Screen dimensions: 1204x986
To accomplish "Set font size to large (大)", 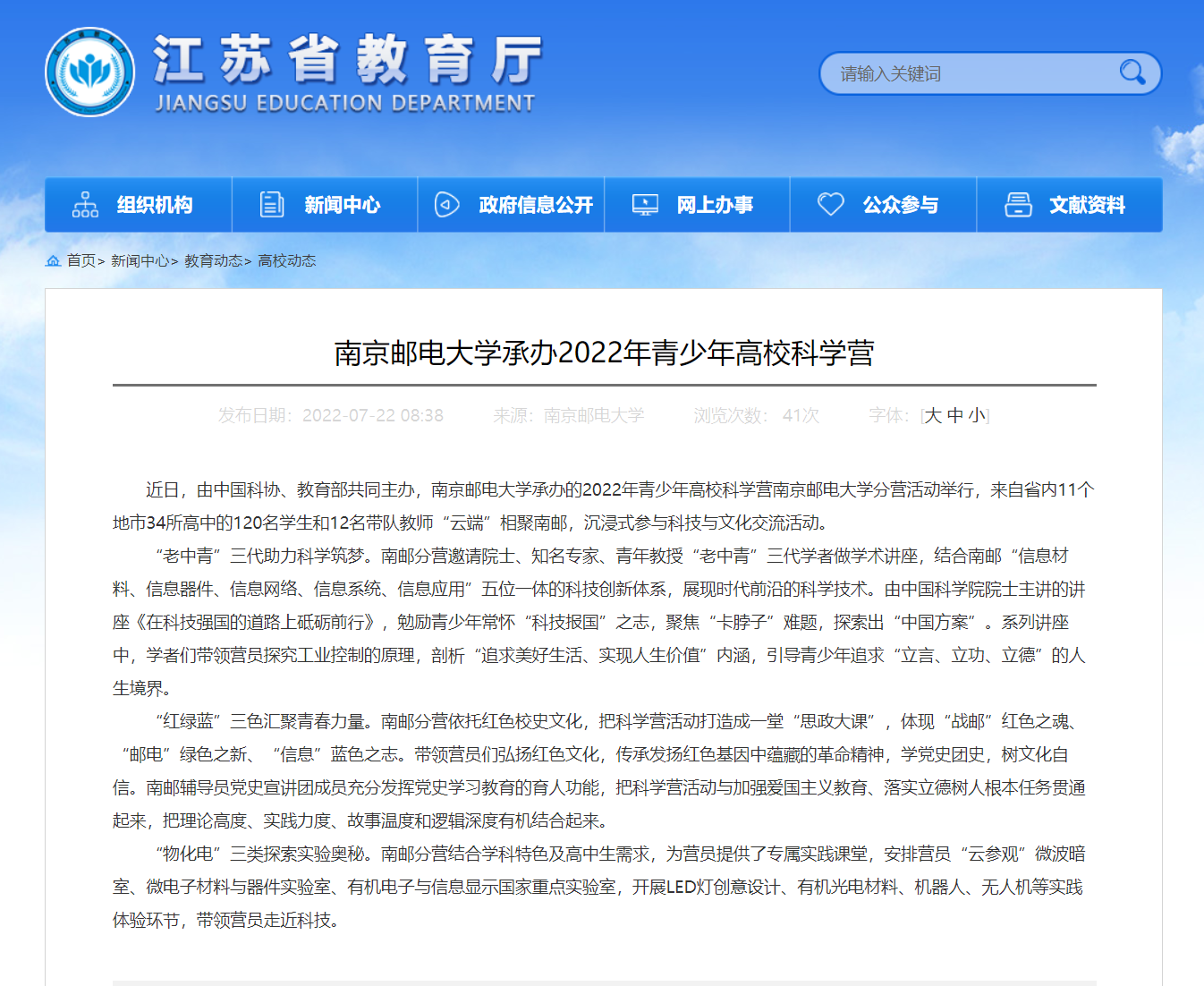I will click(x=933, y=415).
